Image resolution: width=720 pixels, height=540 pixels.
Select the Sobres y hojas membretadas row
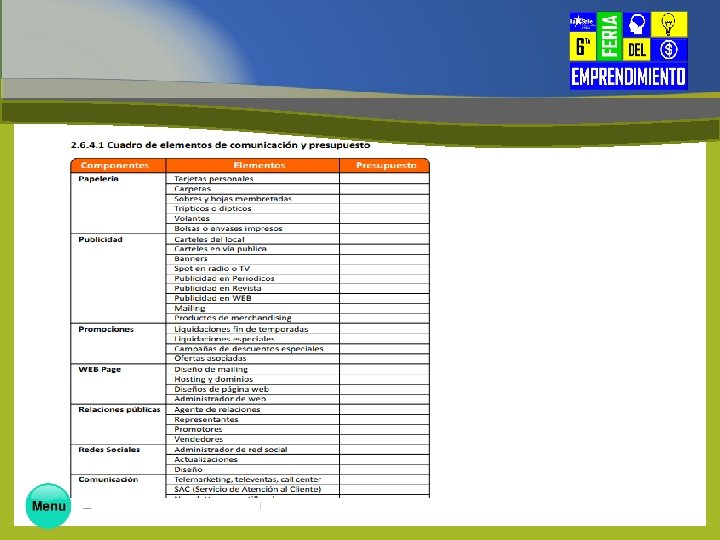coord(253,199)
